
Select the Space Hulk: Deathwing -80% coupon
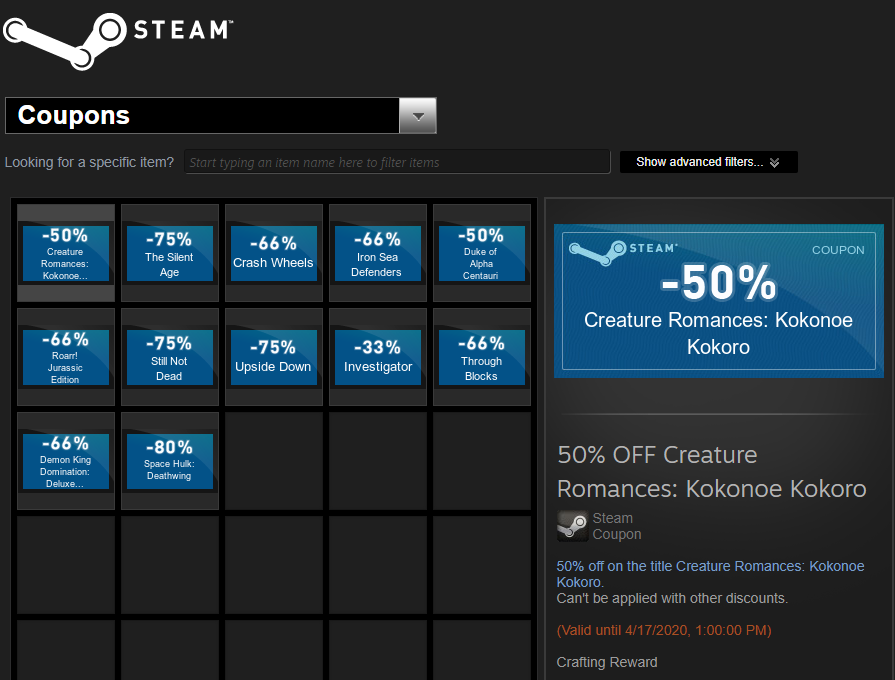click(170, 461)
